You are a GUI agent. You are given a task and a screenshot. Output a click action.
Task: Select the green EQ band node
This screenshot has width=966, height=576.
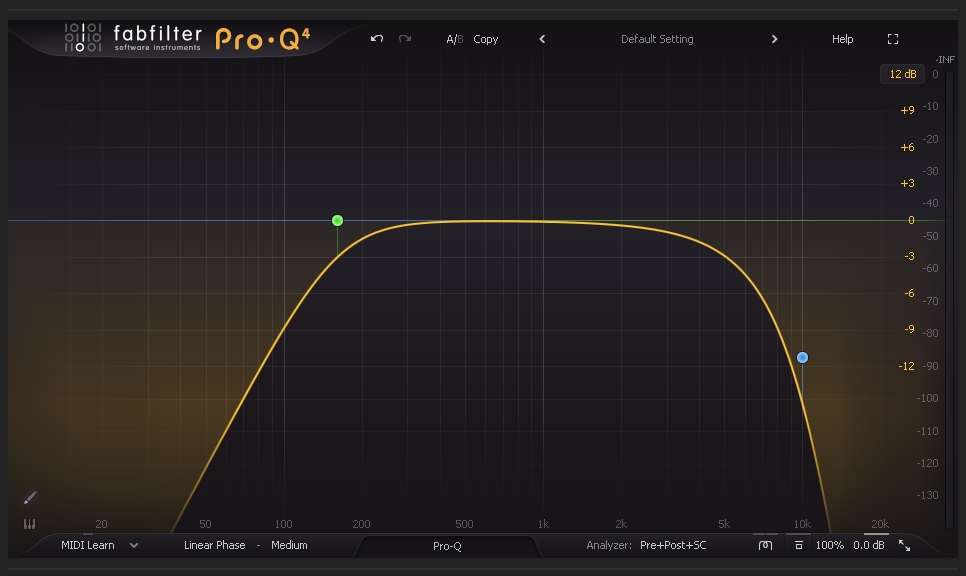click(337, 221)
